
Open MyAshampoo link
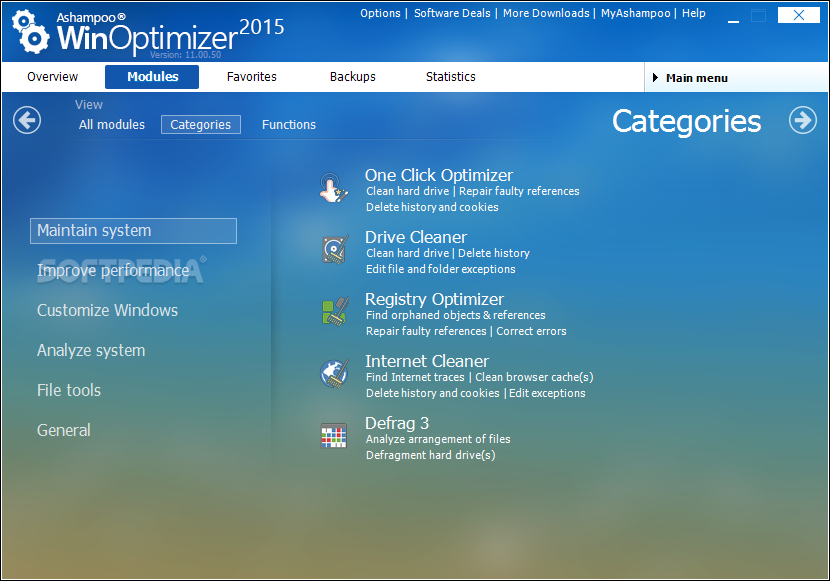(x=635, y=13)
